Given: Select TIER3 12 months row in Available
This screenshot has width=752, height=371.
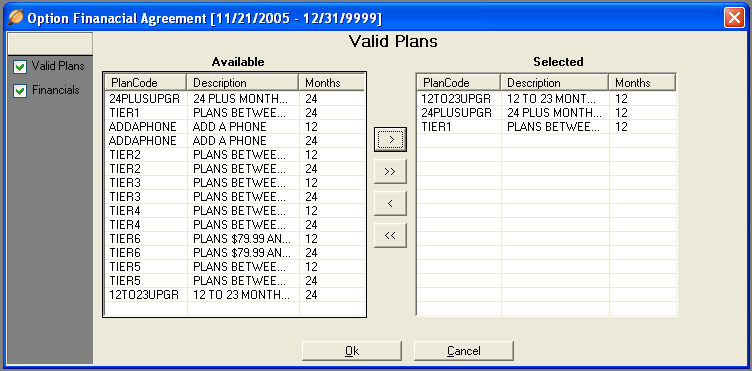Looking at the screenshot, I should click(x=235, y=183).
